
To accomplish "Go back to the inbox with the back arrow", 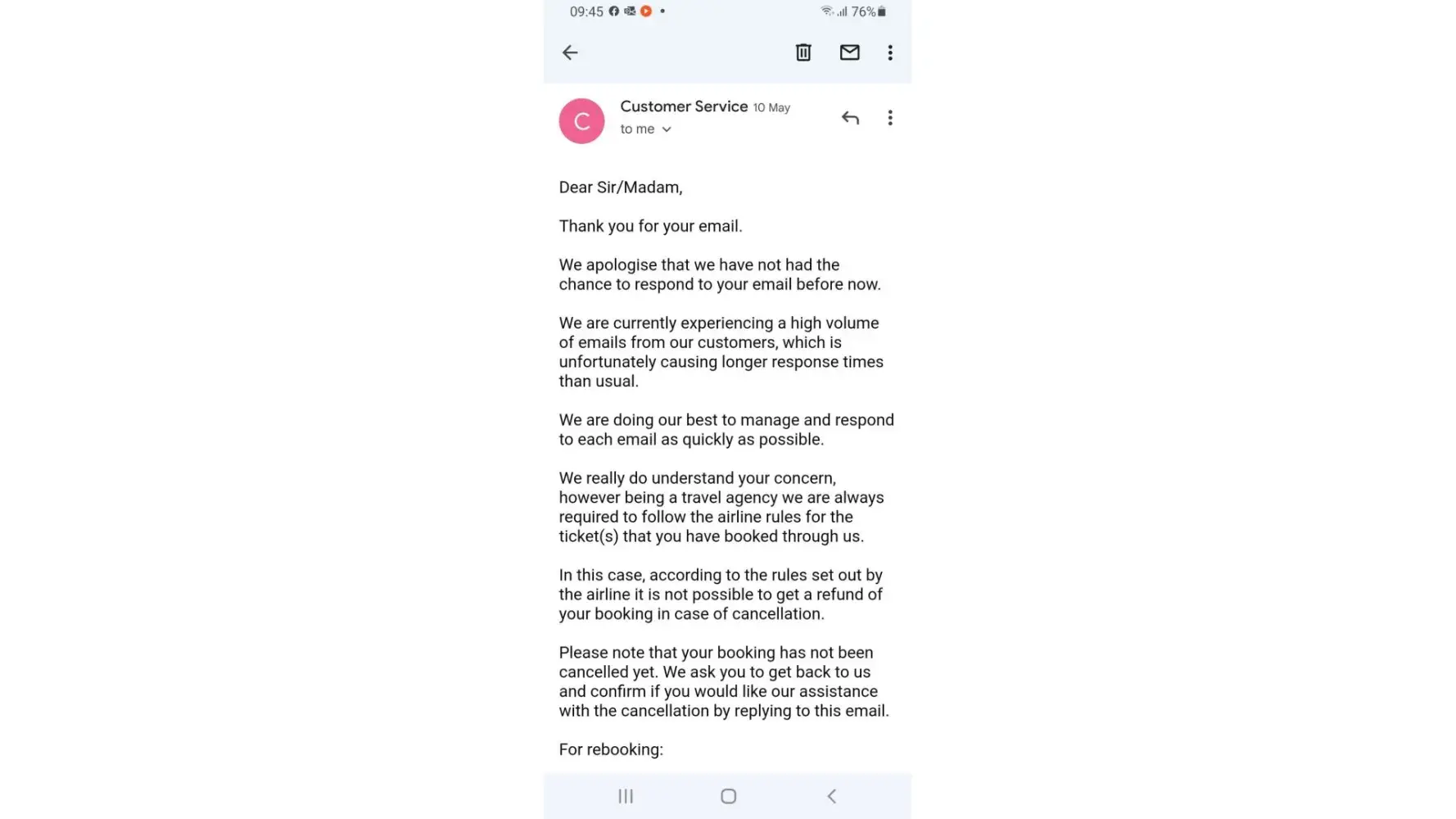I will click(570, 52).
